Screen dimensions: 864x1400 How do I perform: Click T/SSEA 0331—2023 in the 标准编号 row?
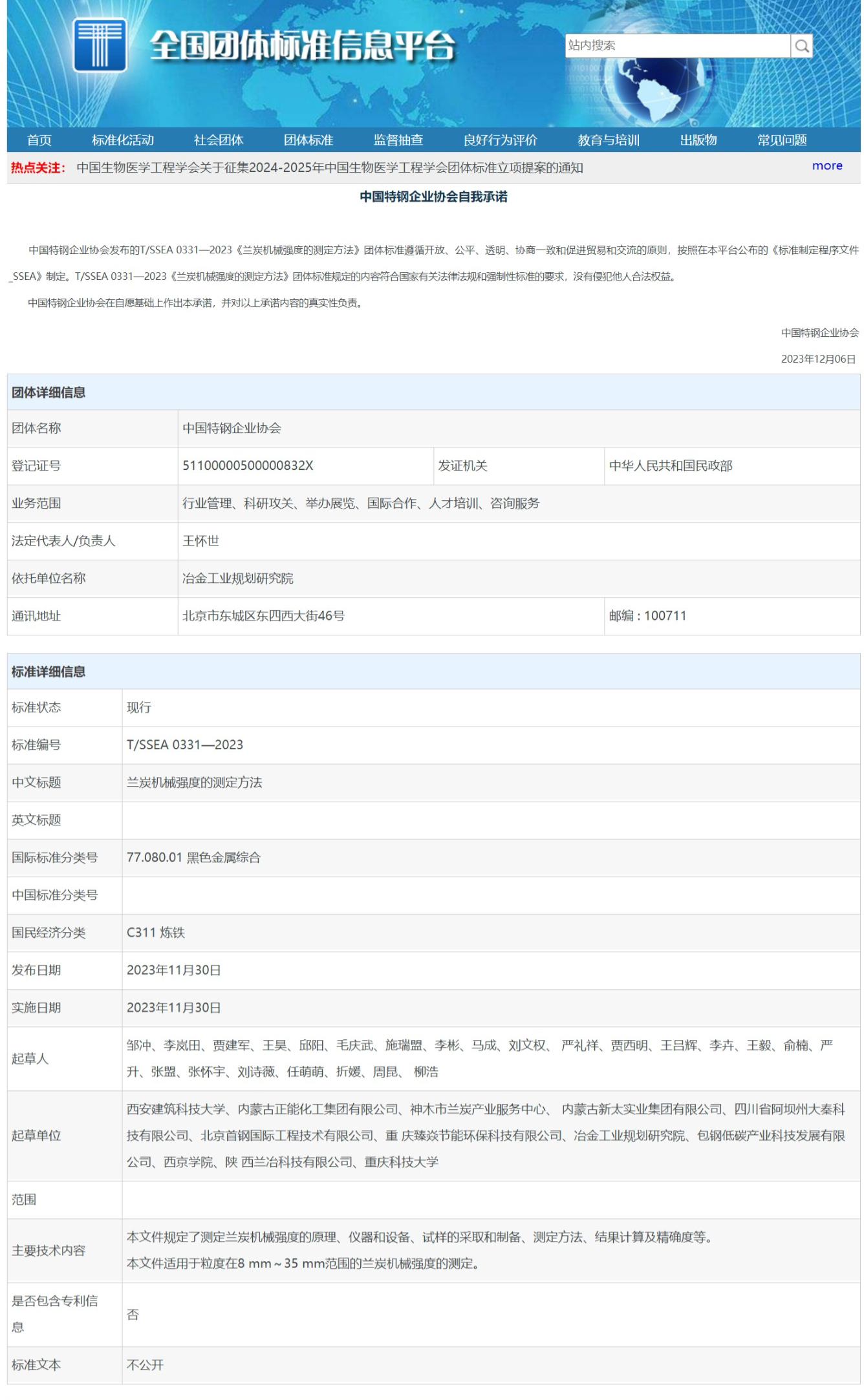[185, 745]
